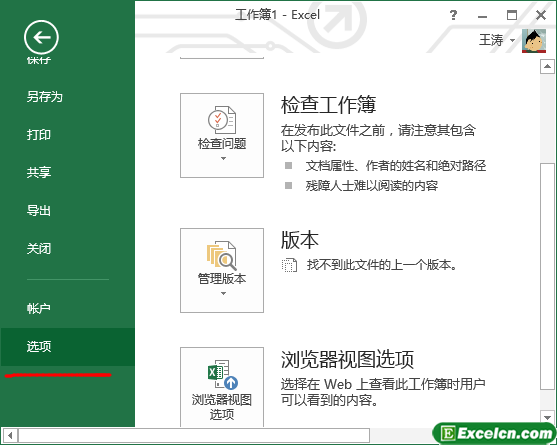Click text 文档属性、作者的姓名和绝对路径

[396, 166]
